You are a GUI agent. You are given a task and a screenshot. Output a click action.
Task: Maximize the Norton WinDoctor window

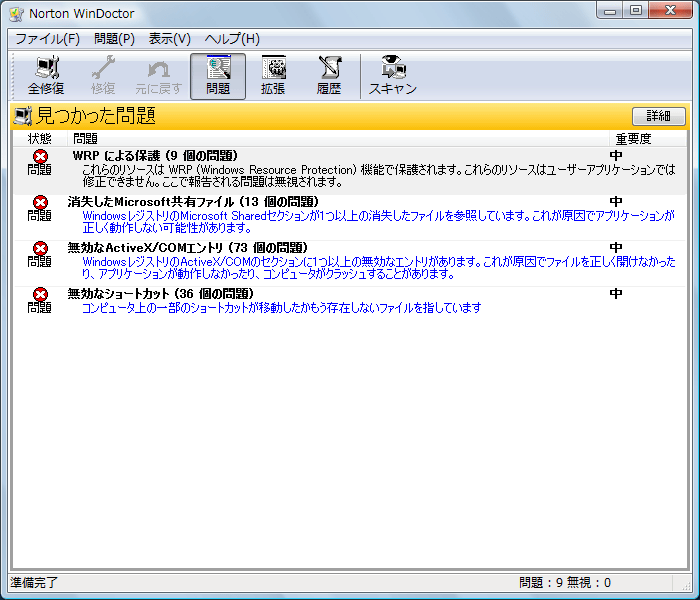636,10
